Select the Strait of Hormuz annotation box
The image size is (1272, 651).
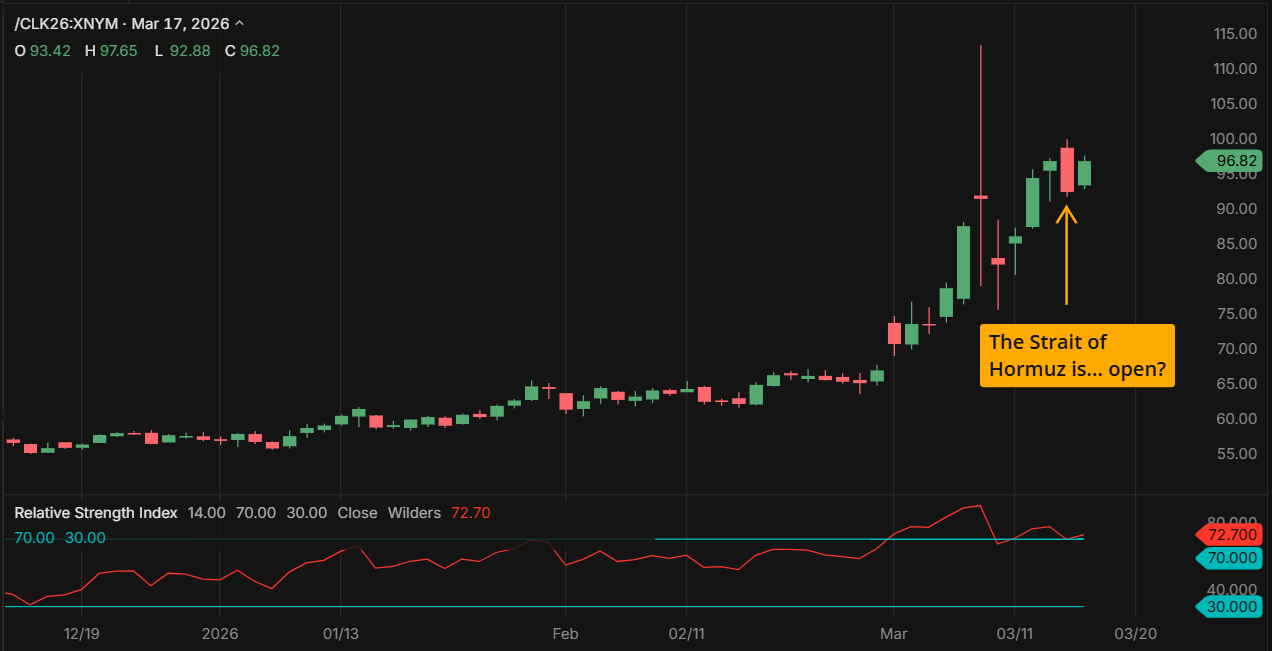(x=1077, y=355)
